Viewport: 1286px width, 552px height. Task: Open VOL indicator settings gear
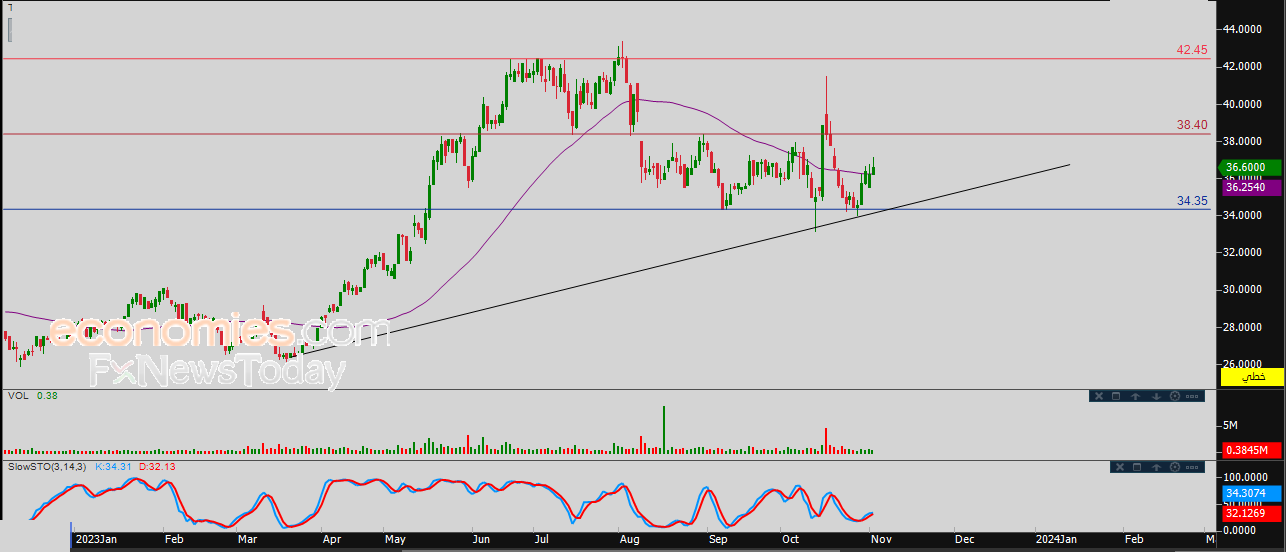pyautogui.click(x=1175, y=396)
